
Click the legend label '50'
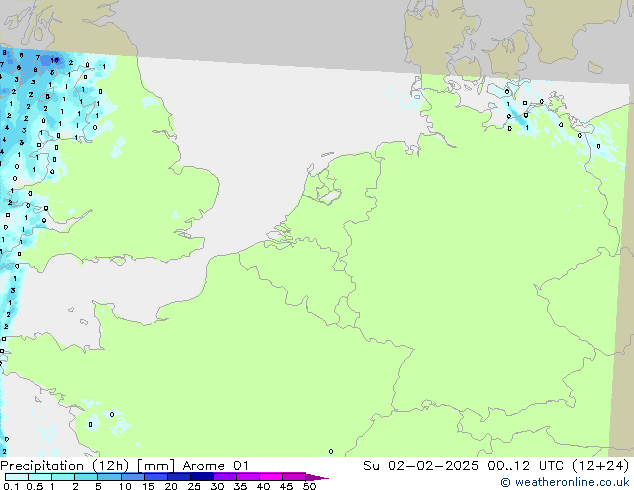point(309,486)
